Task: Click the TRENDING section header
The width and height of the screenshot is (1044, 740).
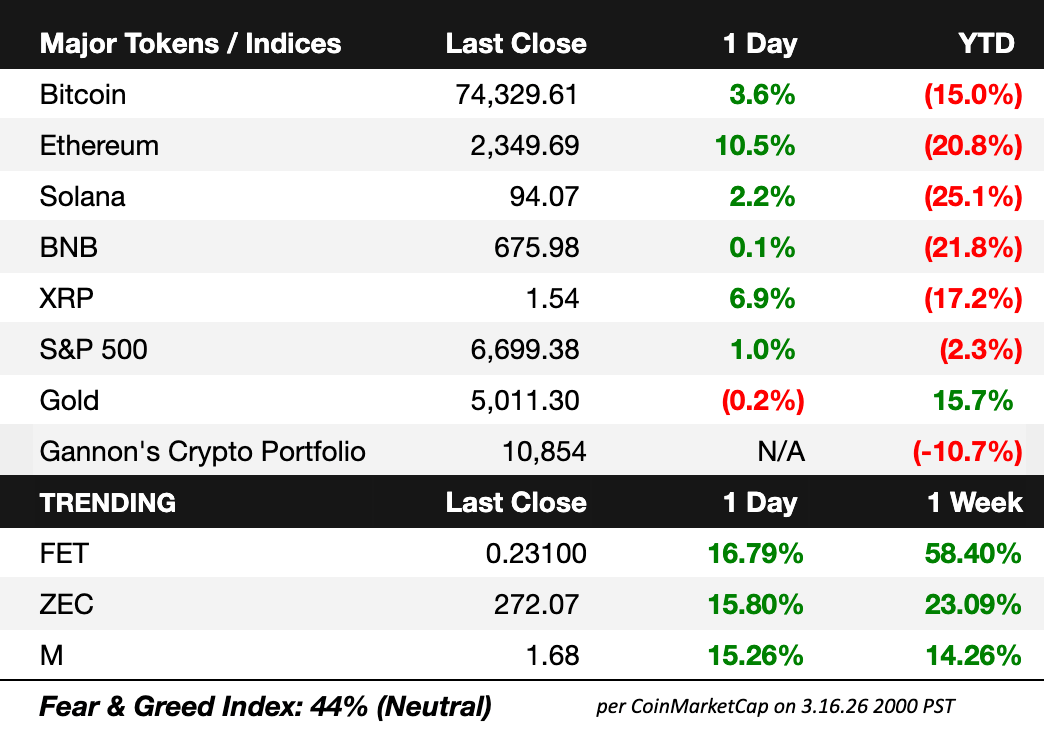Action: point(108,503)
